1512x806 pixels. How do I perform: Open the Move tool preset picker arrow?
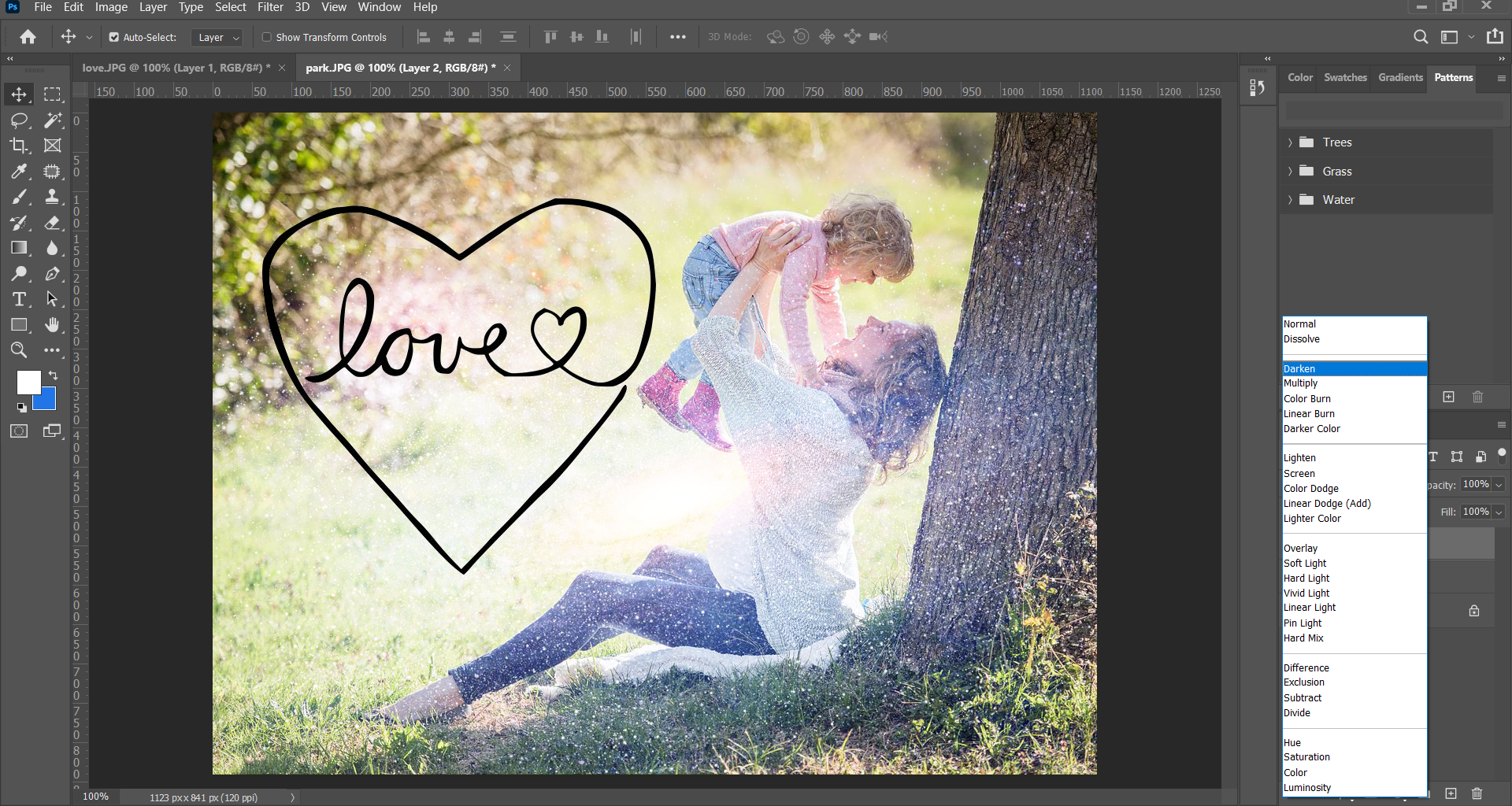point(89,37)
